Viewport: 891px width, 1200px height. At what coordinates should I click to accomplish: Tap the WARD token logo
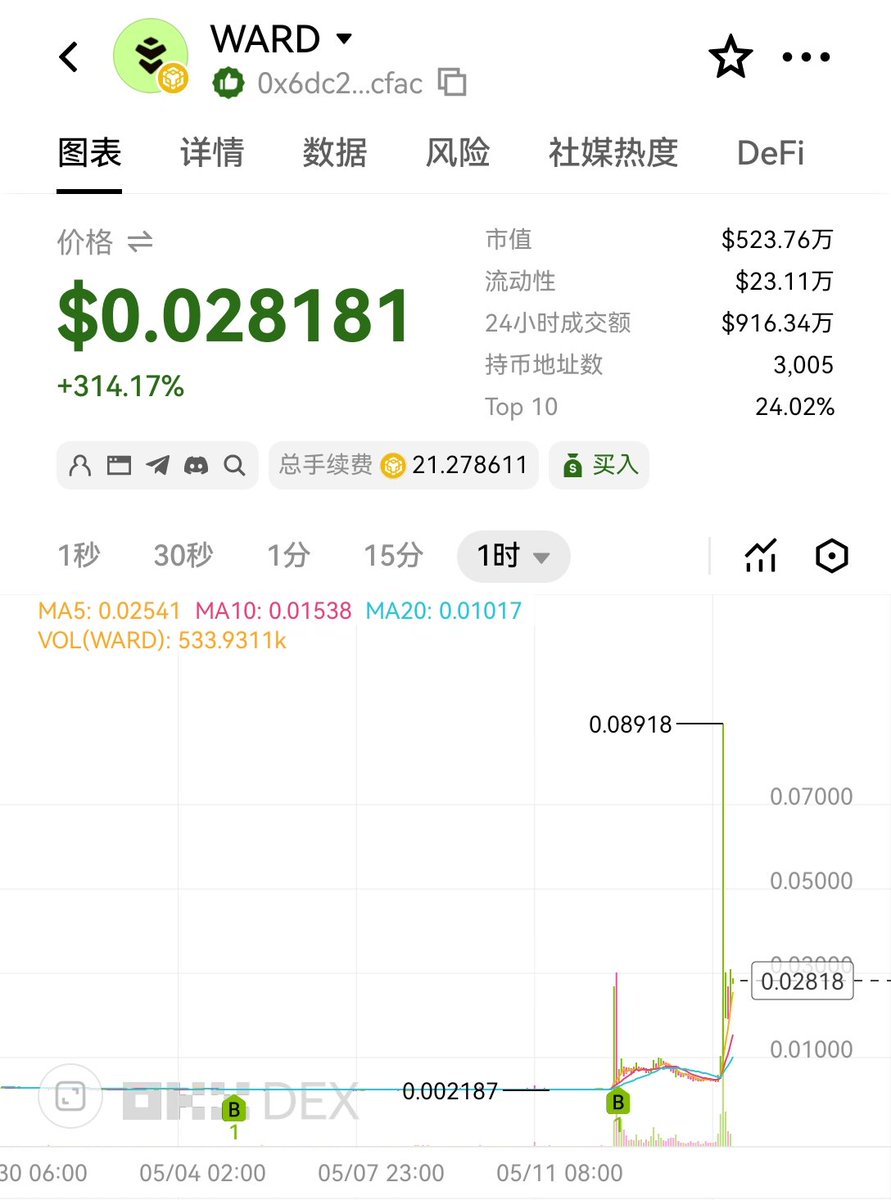pyautogui.click(x=151, y=57)
